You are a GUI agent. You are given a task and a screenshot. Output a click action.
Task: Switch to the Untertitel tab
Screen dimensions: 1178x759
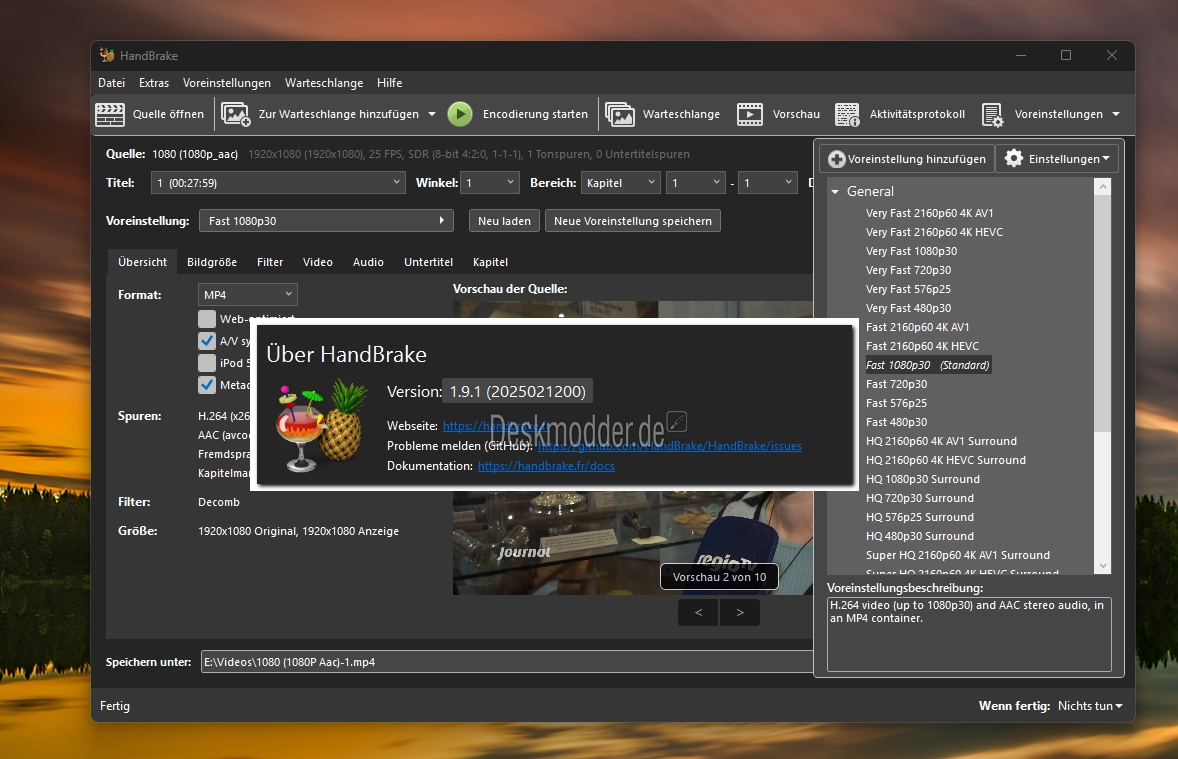pos(428,262)
